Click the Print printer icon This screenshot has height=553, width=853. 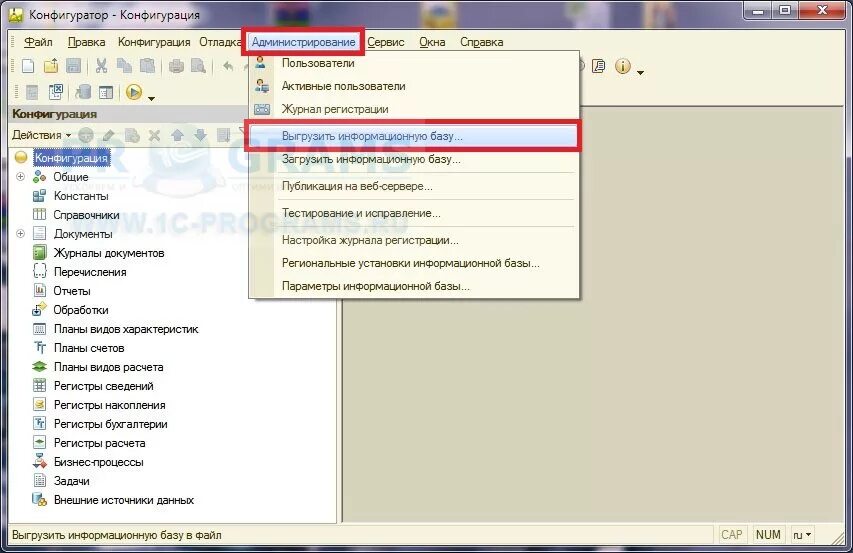176,66
